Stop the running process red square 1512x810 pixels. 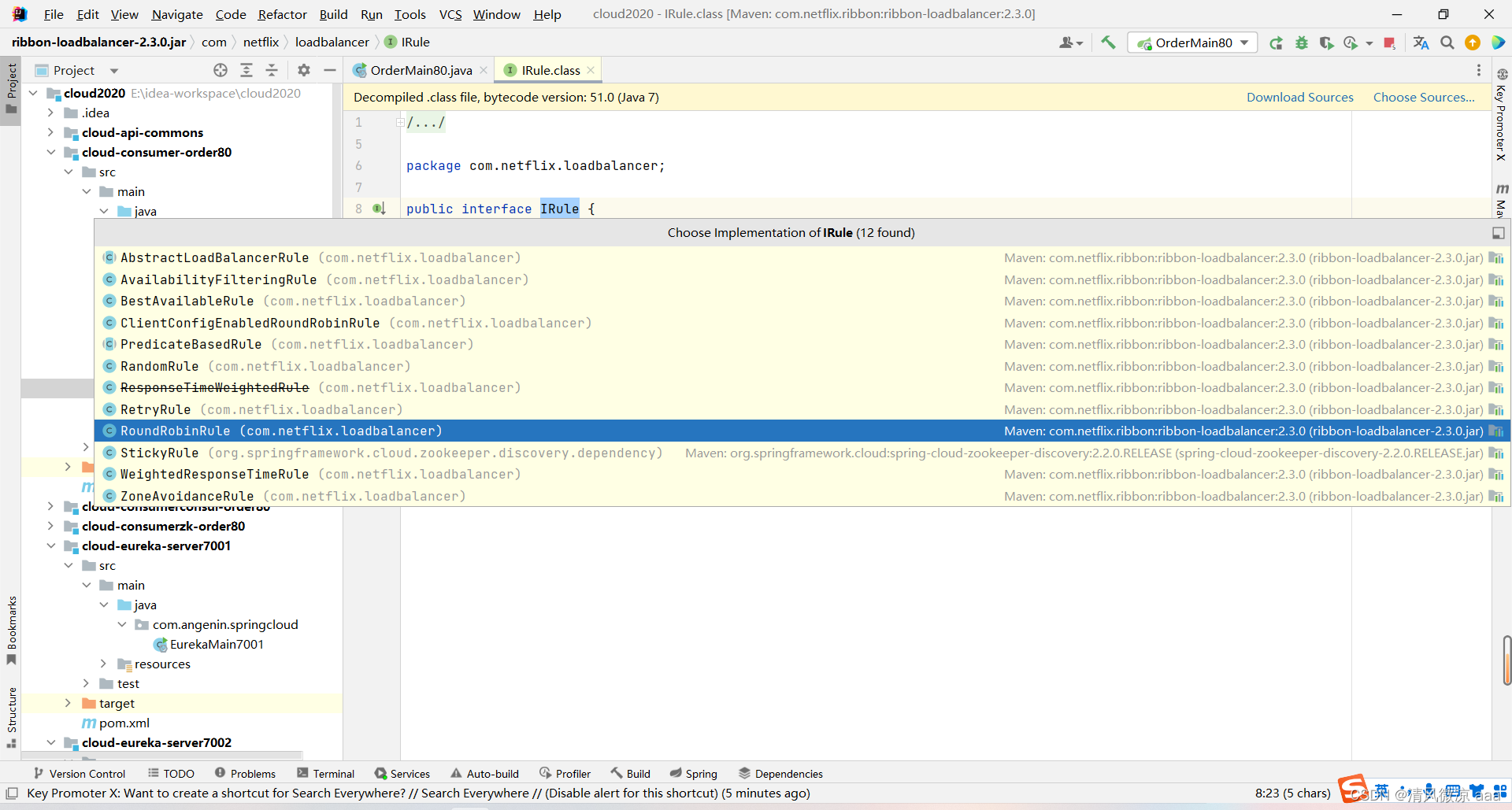pos(1389,43)
